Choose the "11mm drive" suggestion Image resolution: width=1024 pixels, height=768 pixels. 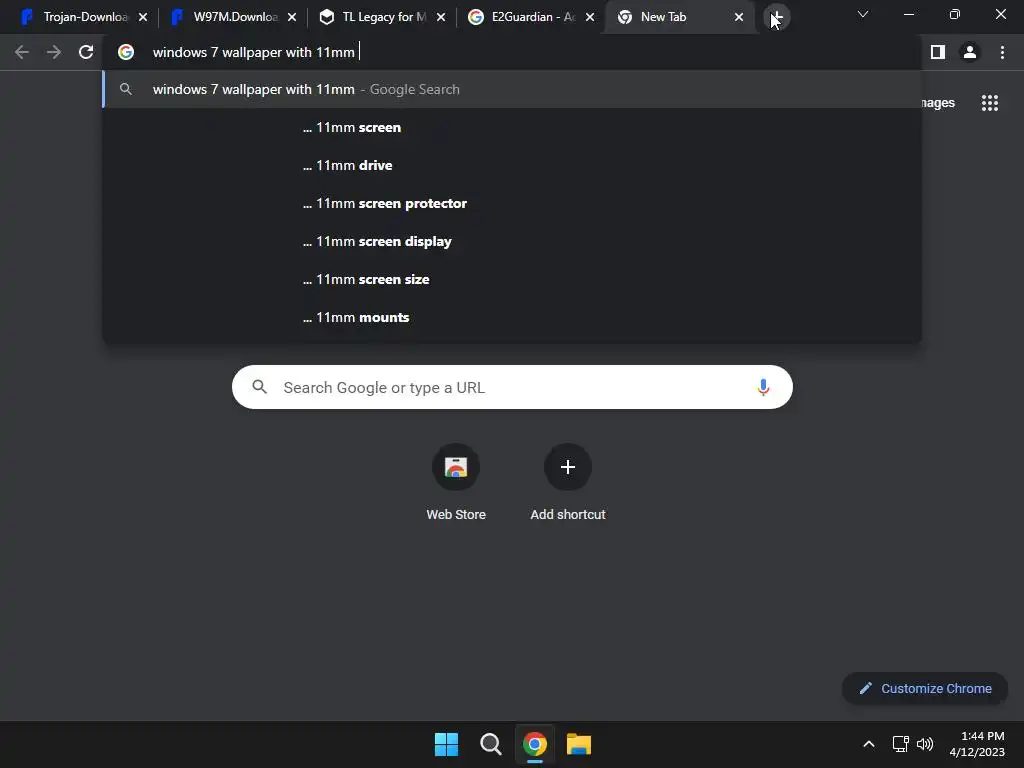click(x=512, y=165)
